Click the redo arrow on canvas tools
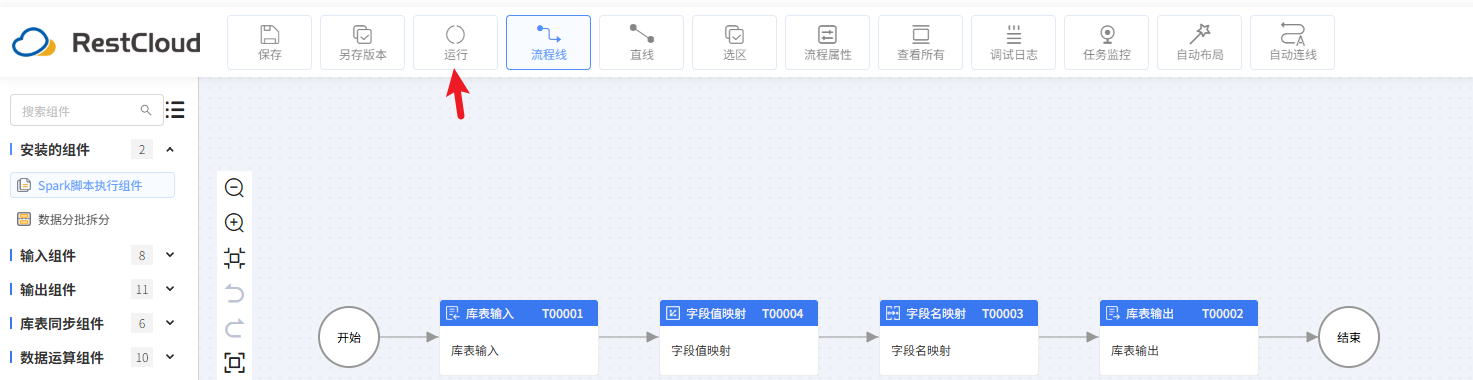This screenshot has width=1473, height=380. tap(235, 328)
